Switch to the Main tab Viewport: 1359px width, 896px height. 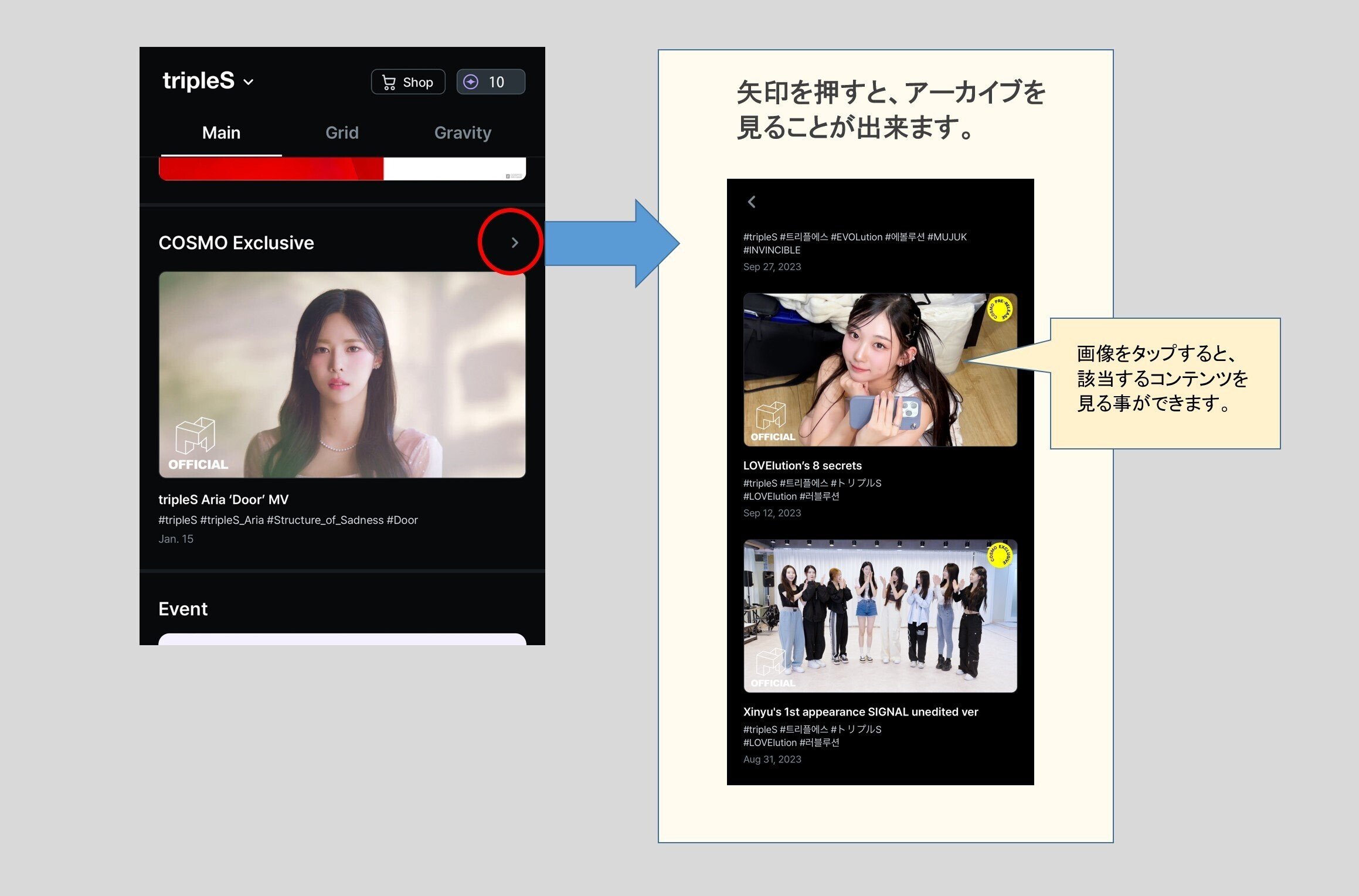pos(221,133)
